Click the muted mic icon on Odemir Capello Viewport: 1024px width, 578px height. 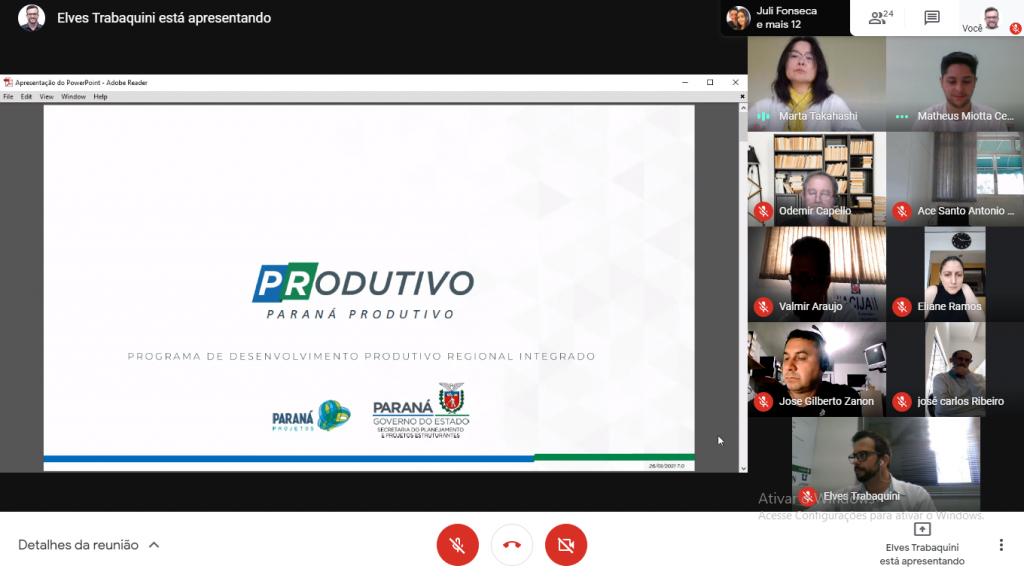[763, 211]
